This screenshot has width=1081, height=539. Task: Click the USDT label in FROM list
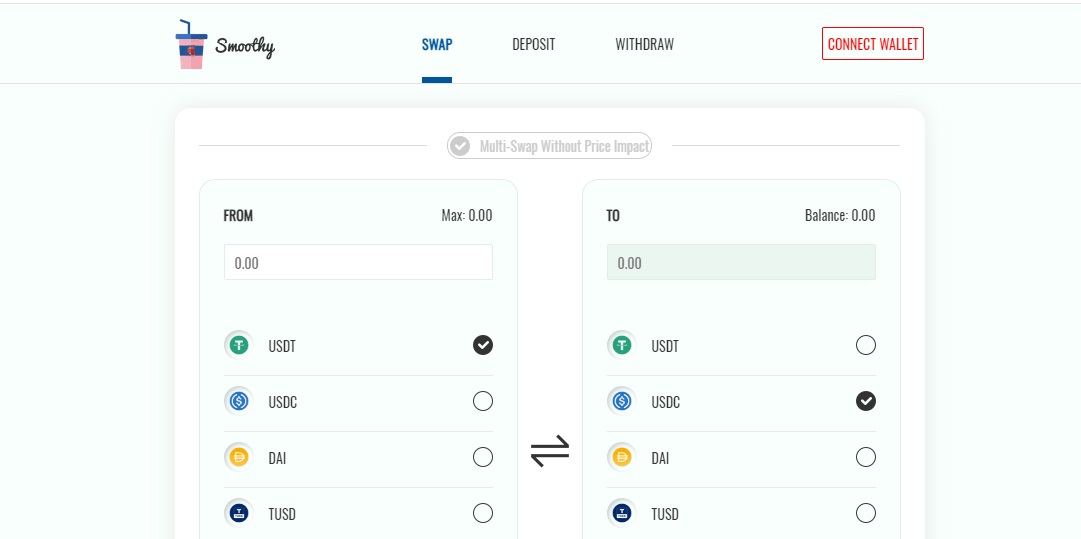click(x=282, y=346)
